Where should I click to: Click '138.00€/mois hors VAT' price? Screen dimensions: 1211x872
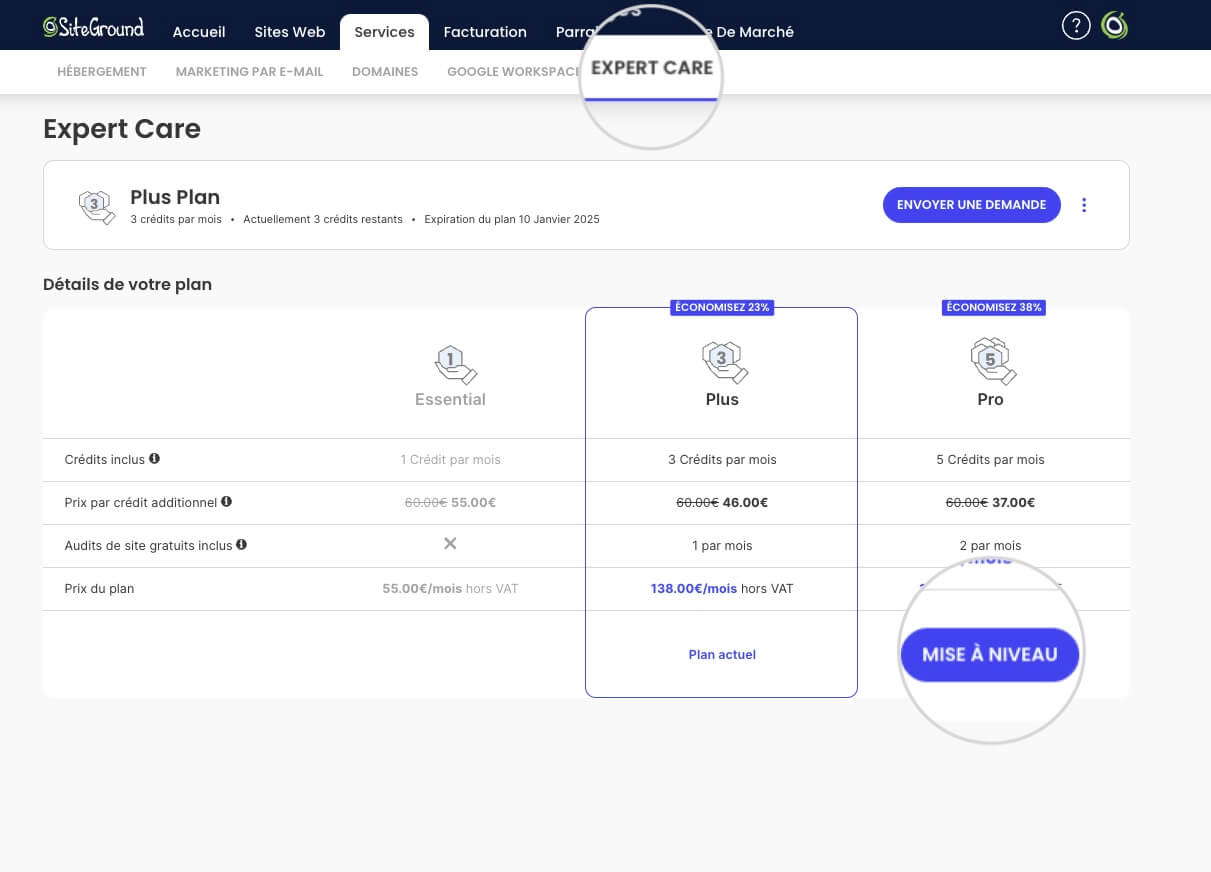(722, 589)
